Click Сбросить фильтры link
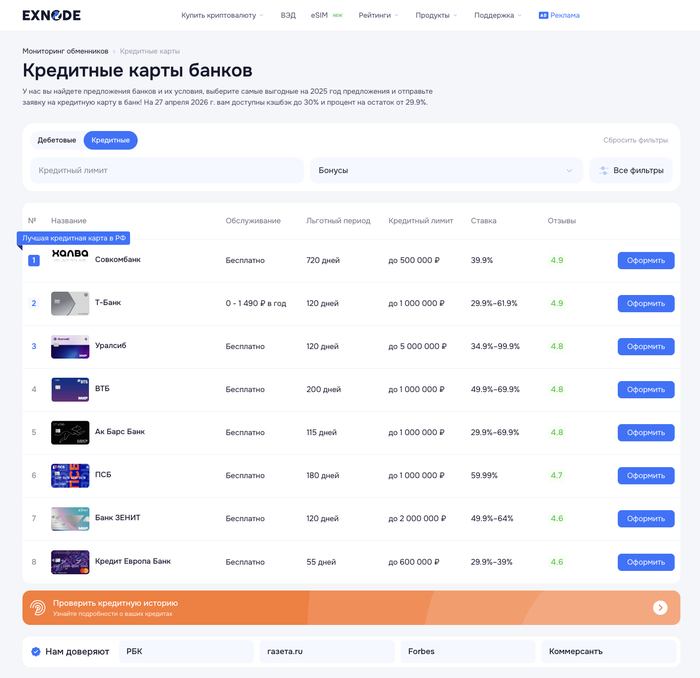Image resolution: width=700 pixels, height=678 pixels. coord(635,140)
